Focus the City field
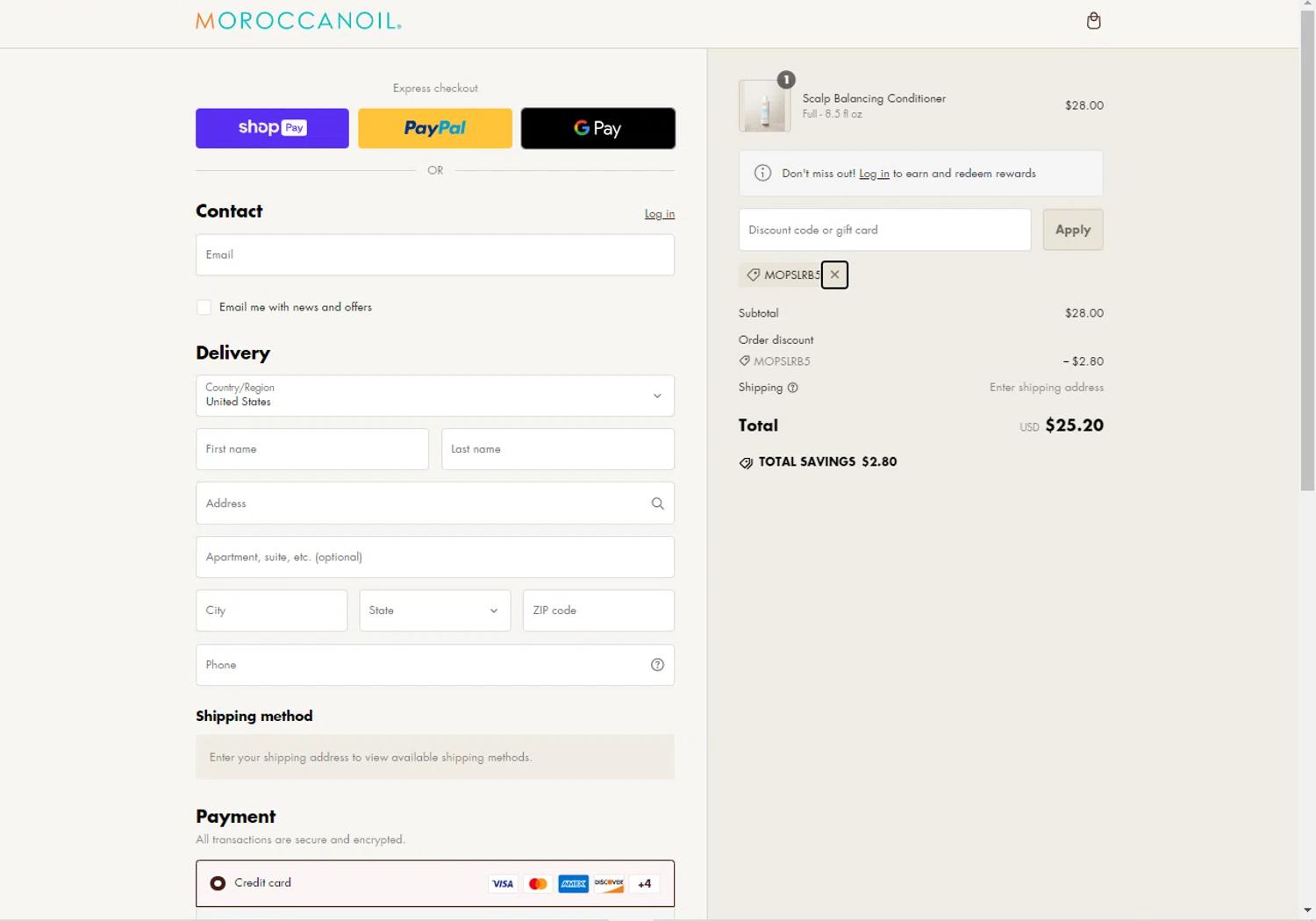 (x=272, y=610)
